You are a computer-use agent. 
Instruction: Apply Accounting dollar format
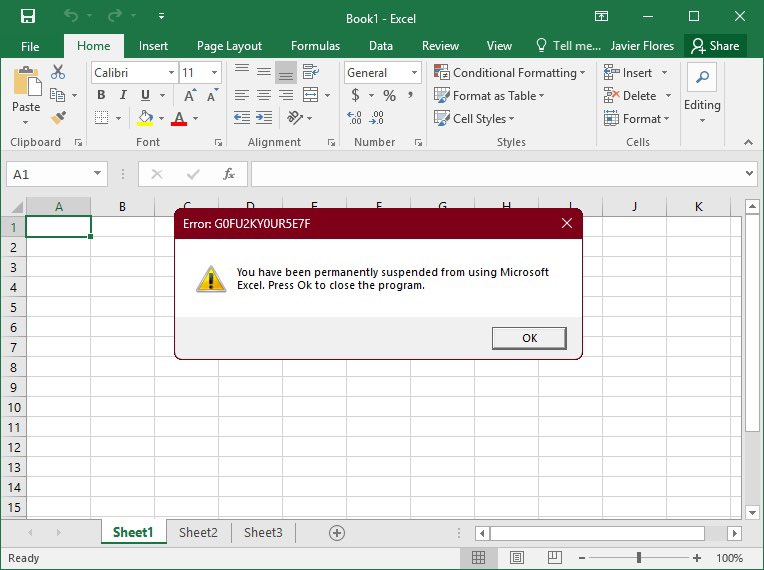[x=356, y=95]
